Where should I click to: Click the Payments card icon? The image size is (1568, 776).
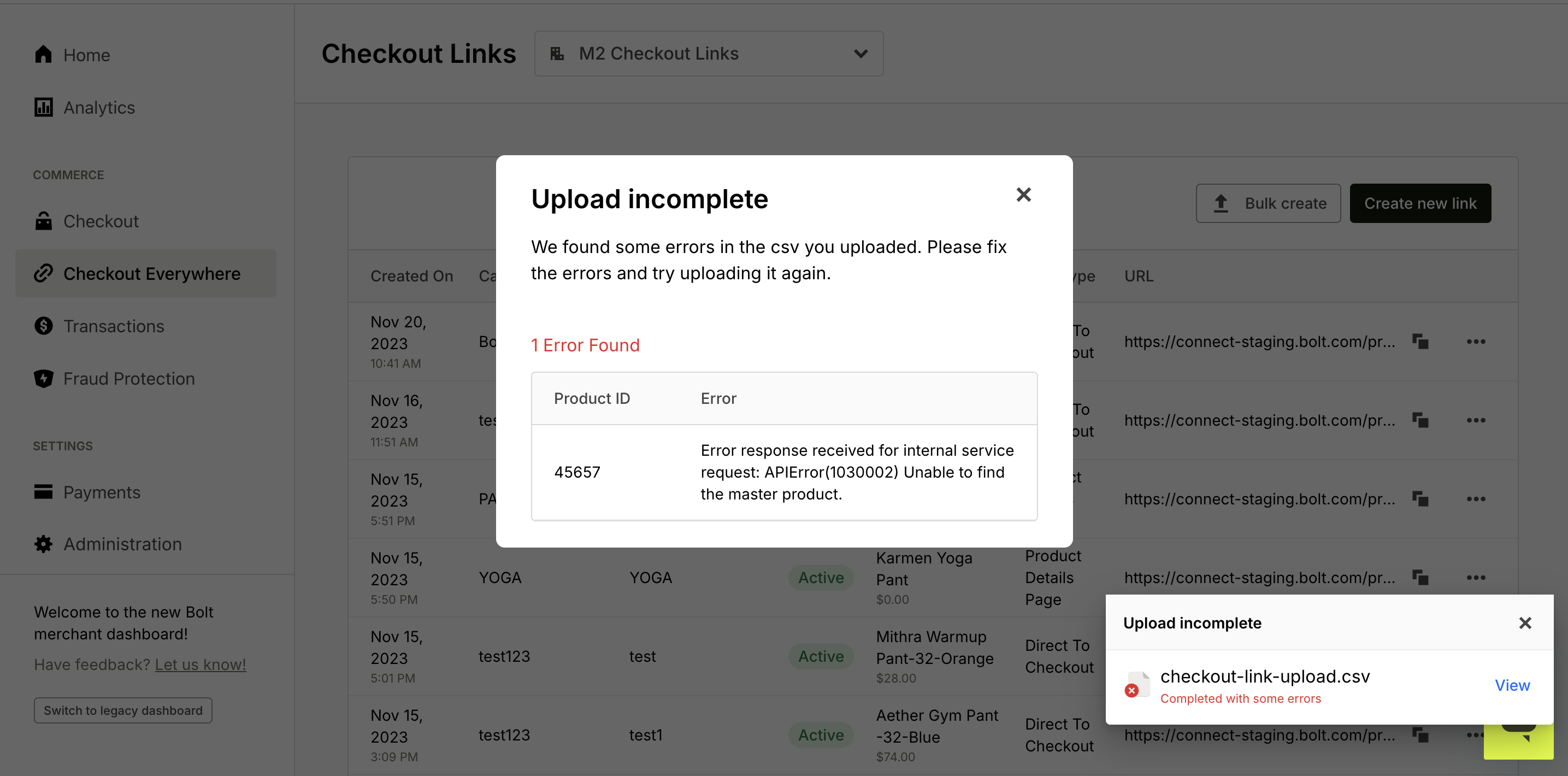click(x=43, y=492)
